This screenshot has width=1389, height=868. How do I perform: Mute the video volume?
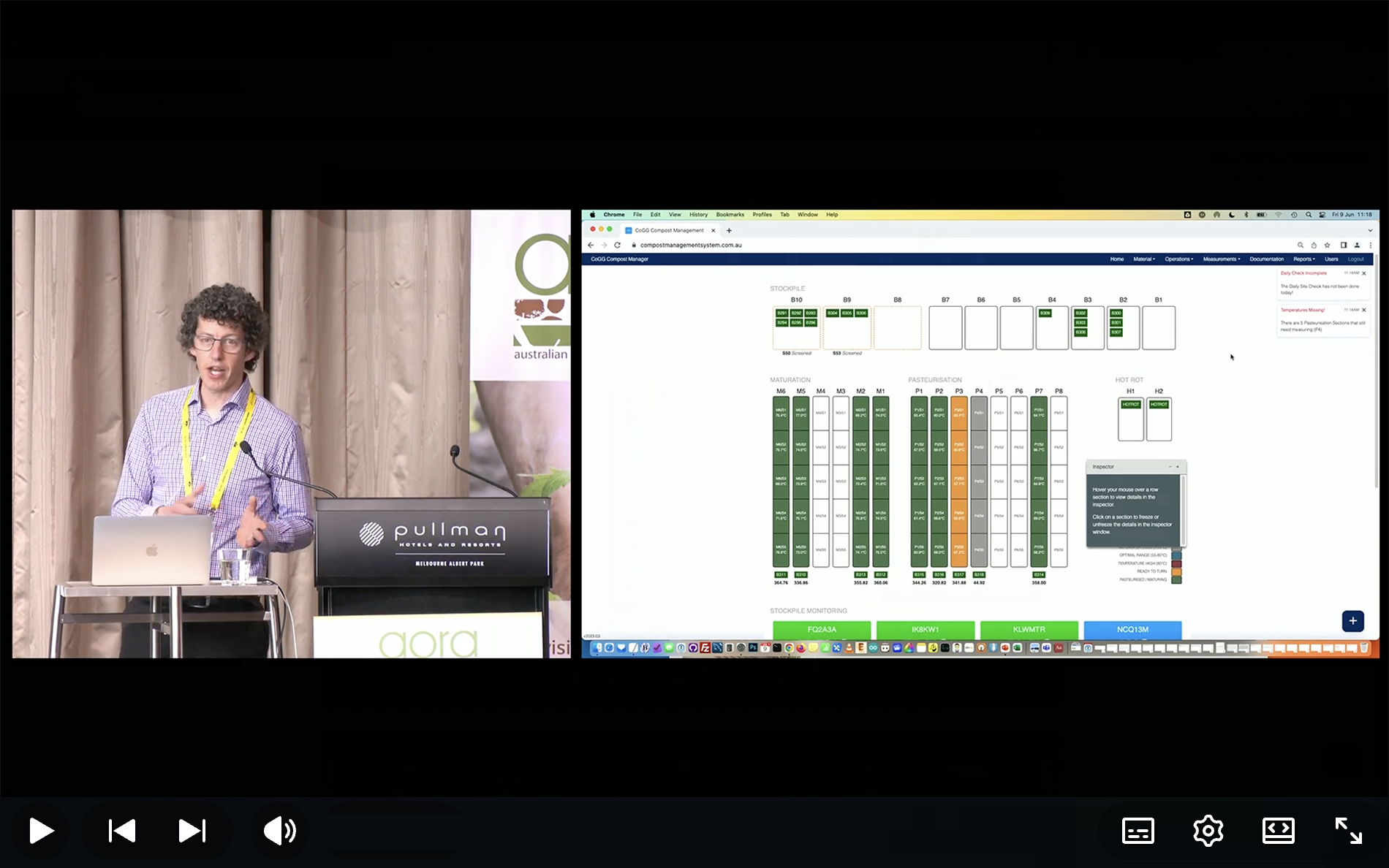280,831
